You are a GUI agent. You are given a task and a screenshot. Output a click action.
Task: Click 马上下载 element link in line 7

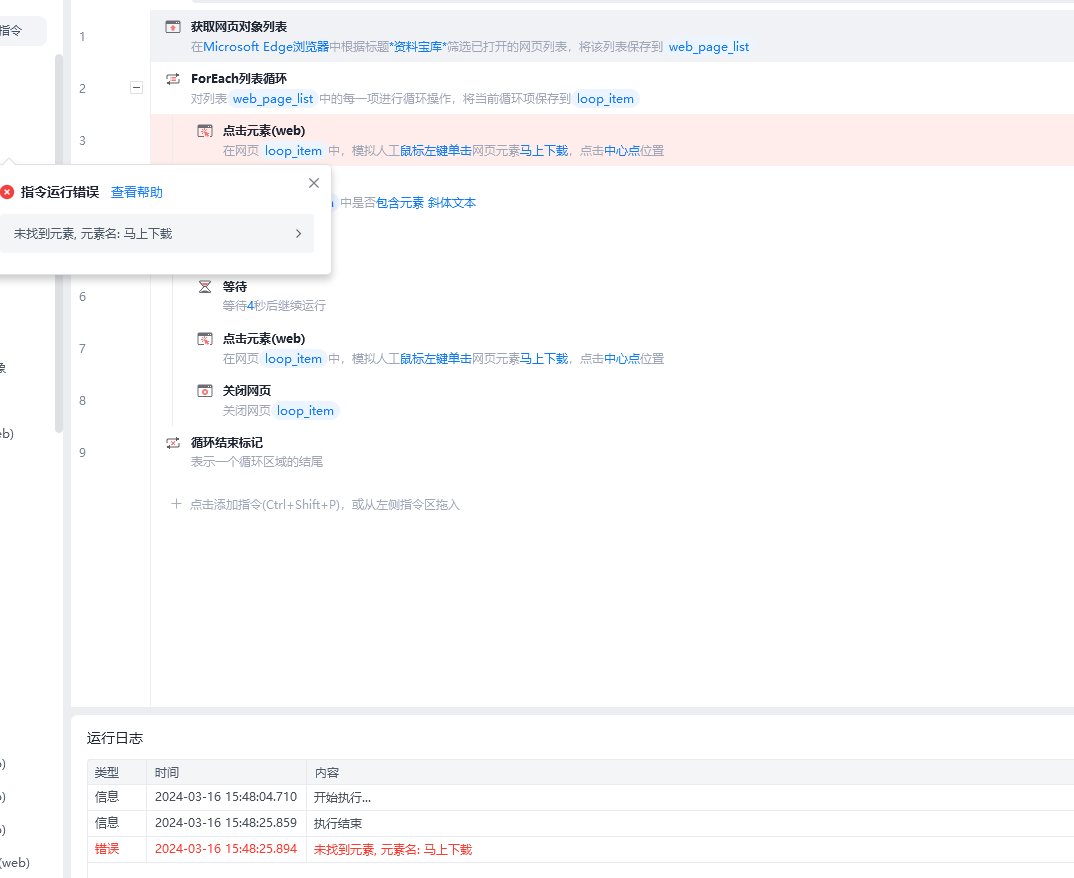tap(544, 359)
